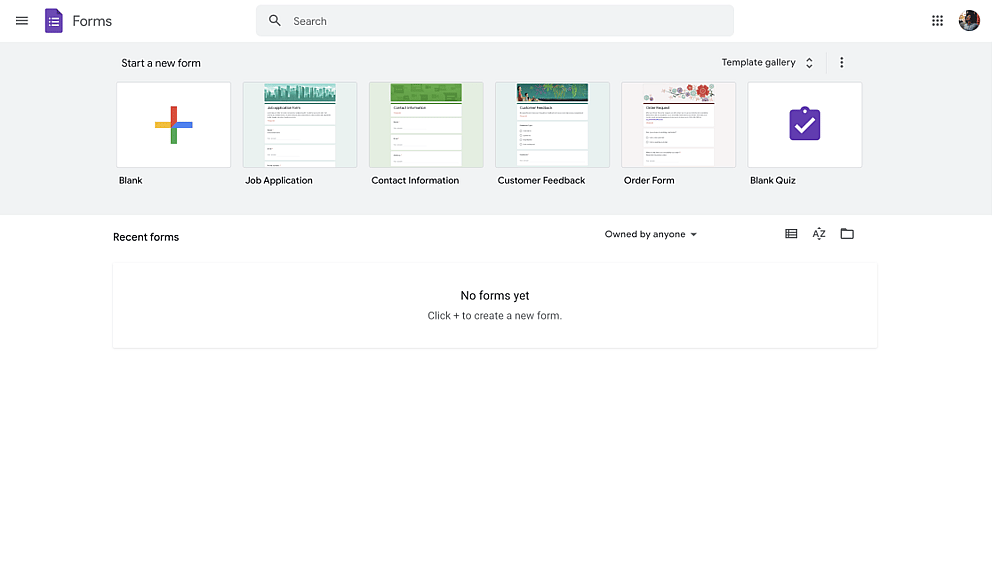This screenshot has width=1000, height=570.
Task: Open the Job Application template thumbnail
Action: click(x=300, y=125)
